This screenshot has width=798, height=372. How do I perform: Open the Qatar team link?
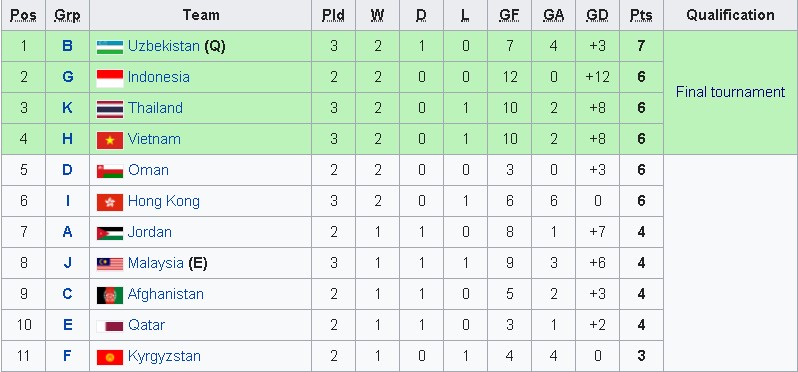(147, 325)
